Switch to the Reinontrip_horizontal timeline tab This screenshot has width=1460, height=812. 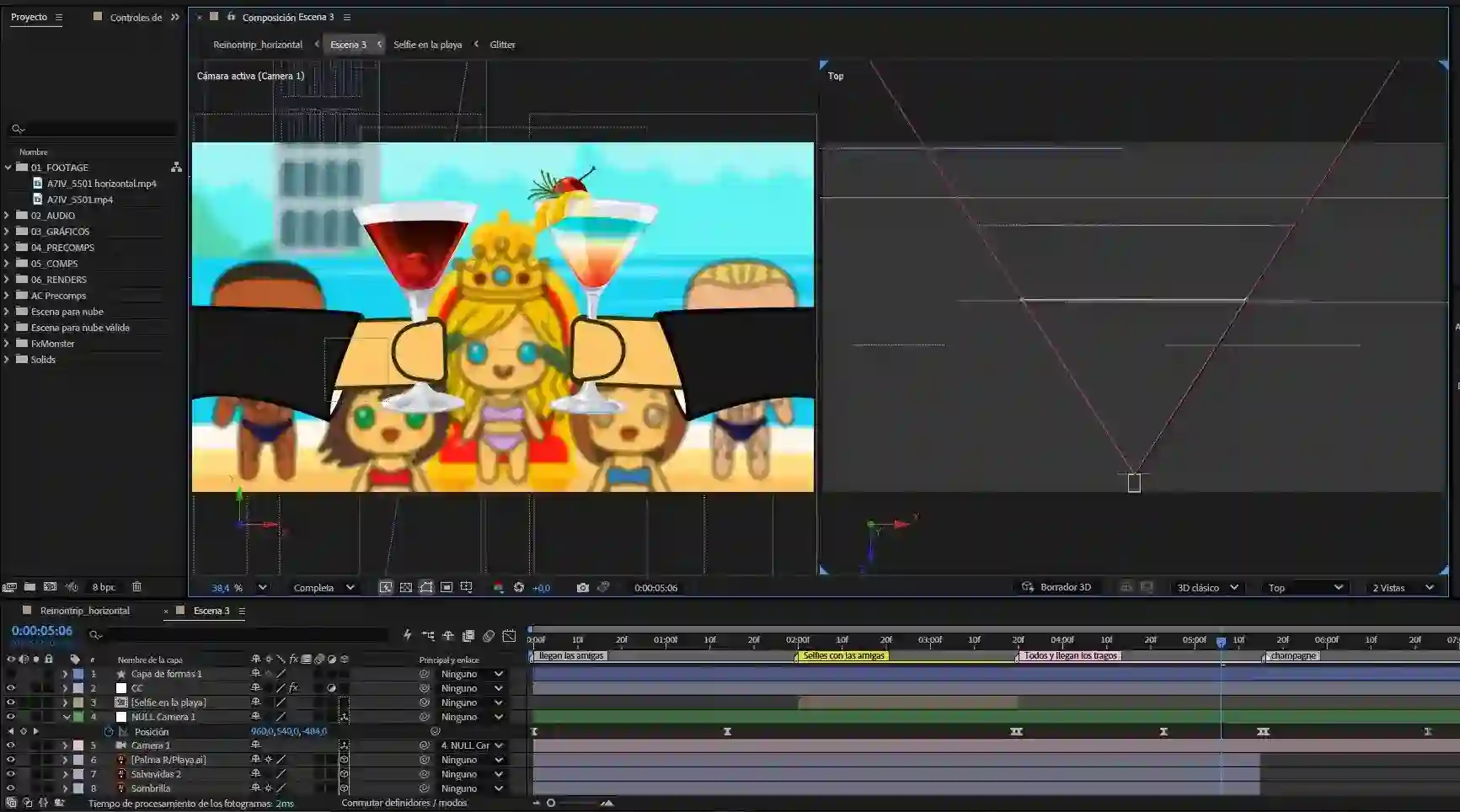pos(85,611)
